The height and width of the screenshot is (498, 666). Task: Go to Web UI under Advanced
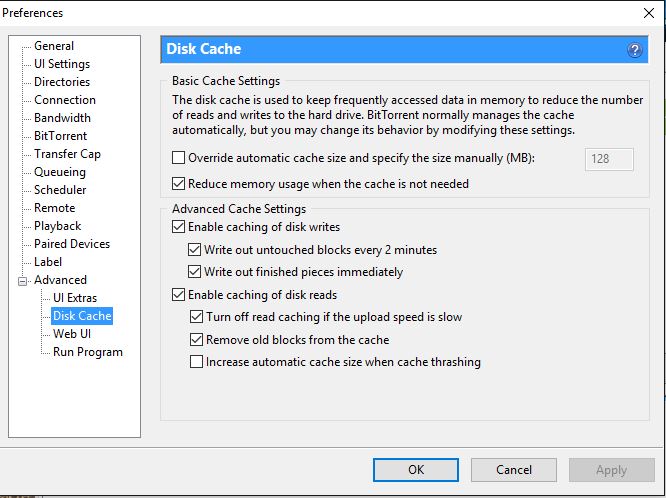click(x=72, y=334)
